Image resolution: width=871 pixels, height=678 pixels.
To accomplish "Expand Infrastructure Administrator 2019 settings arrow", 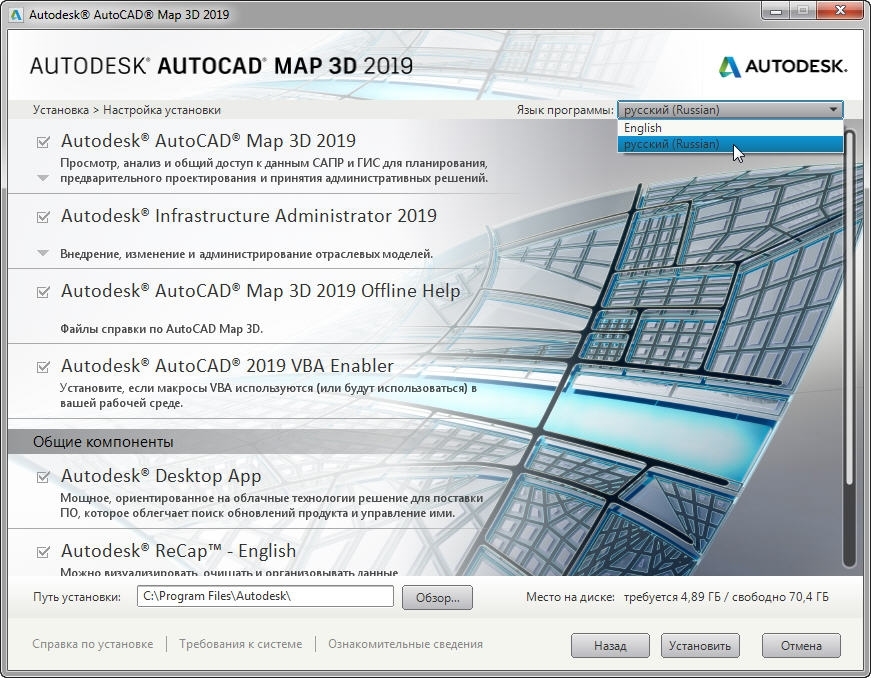I will coord(43,253).
